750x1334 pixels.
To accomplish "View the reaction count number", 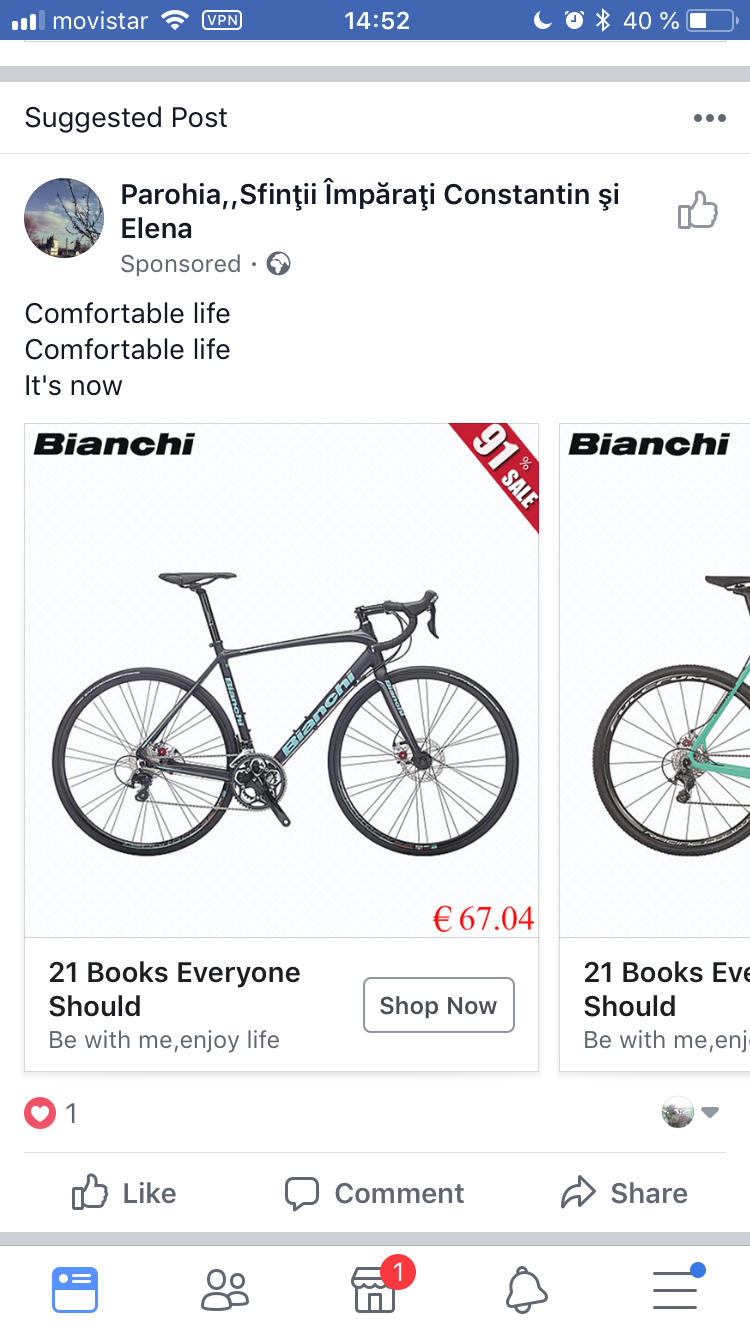I will pos(71,1113).
